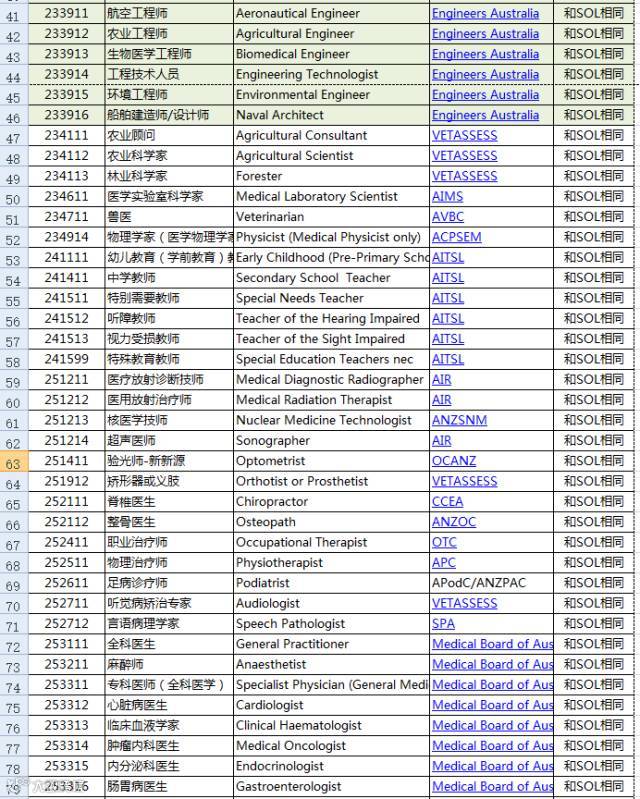Select cell with code 233911
This screenshot has width=640, height=799.
tap(67, 14)
